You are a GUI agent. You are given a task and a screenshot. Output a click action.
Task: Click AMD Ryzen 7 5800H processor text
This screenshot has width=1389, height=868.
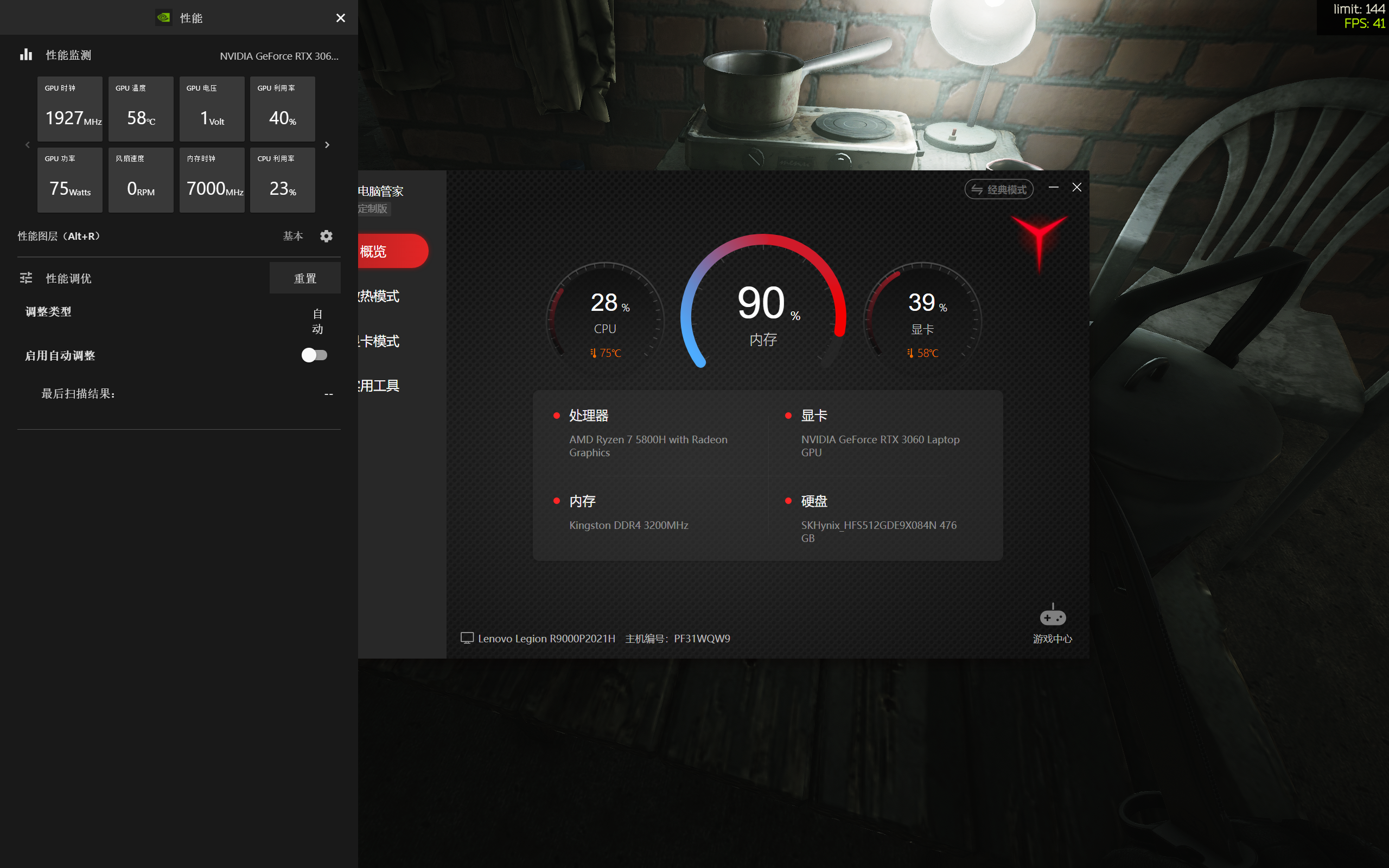[648, 446]
